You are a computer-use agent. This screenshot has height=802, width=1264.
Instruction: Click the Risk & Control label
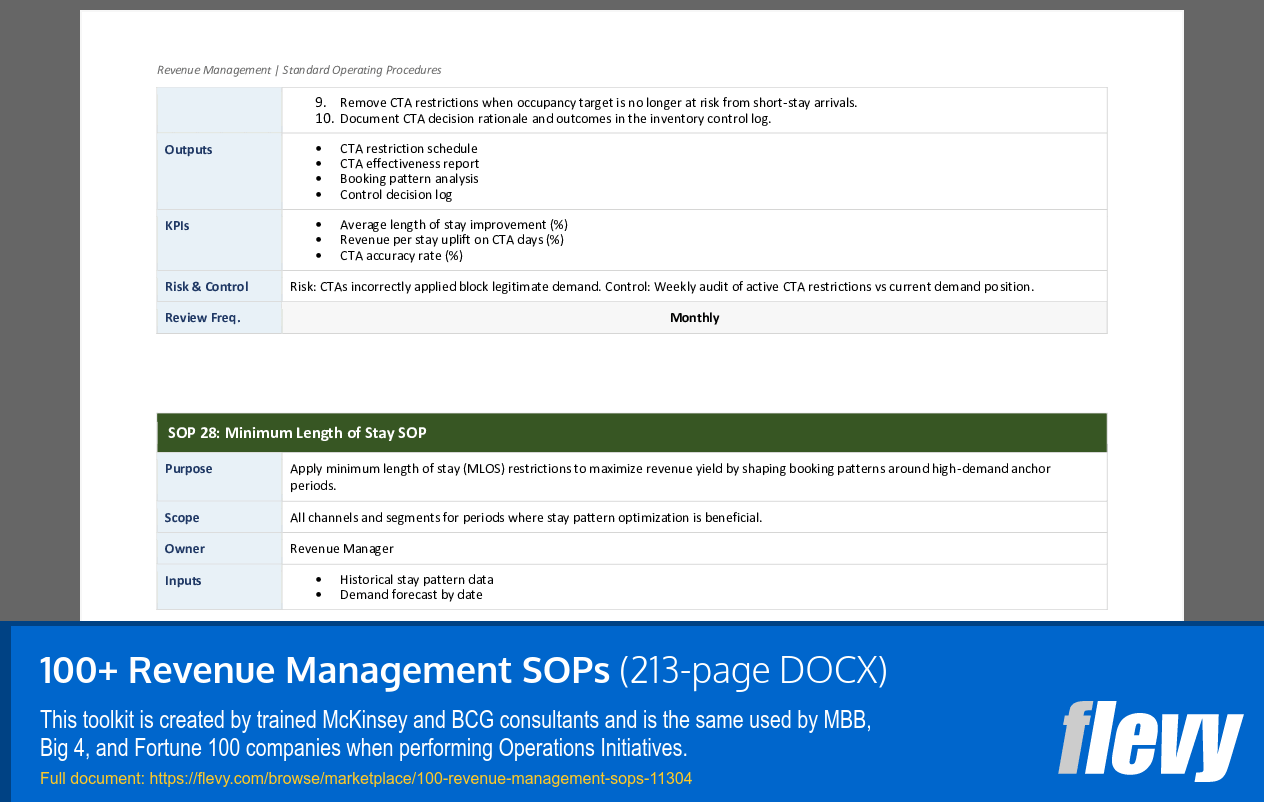pos(206,286)
